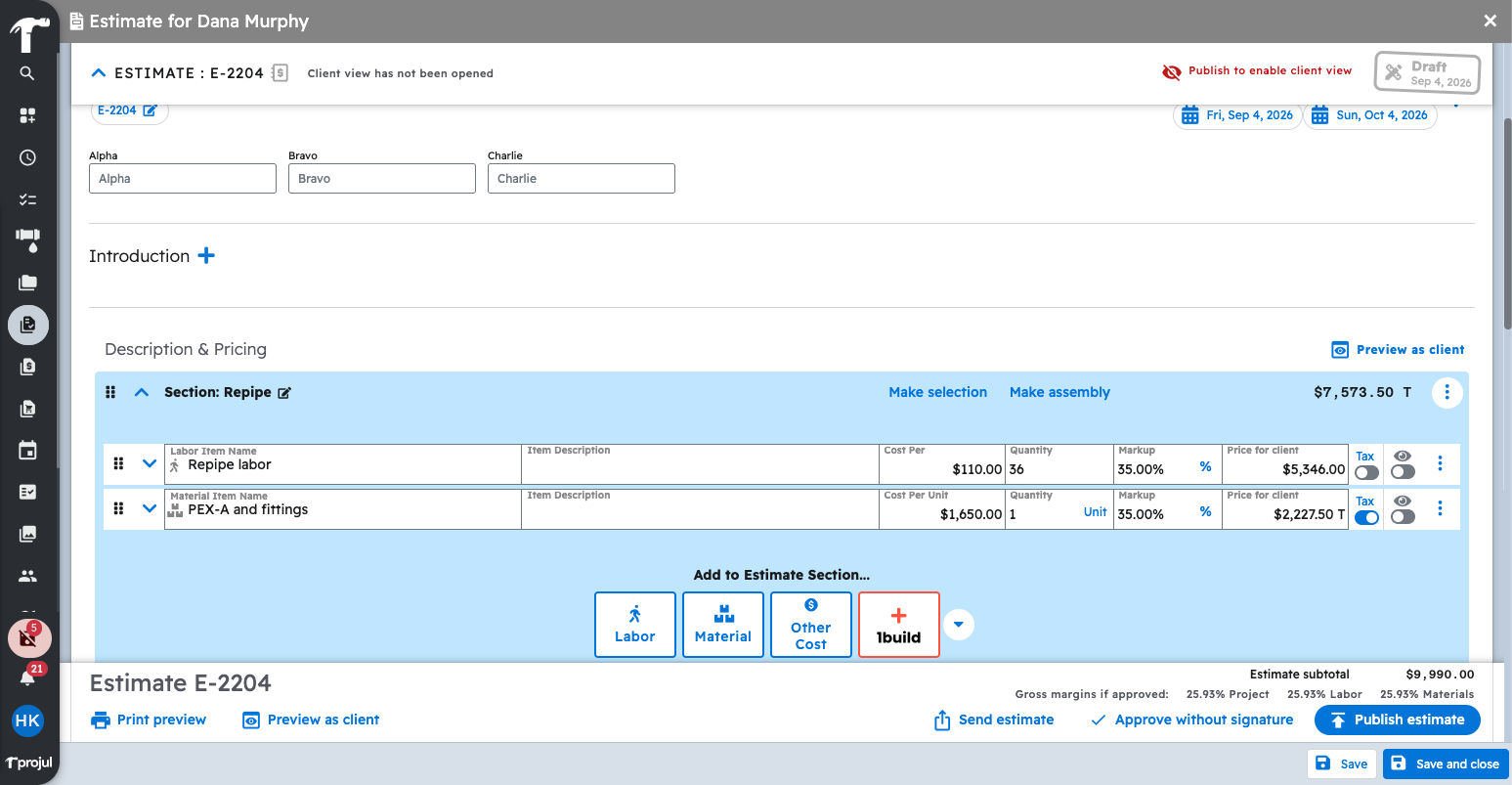Toggle Tax switch for Repipe labor
The width and height of the screenshot is (1512, 785).
1366,473
